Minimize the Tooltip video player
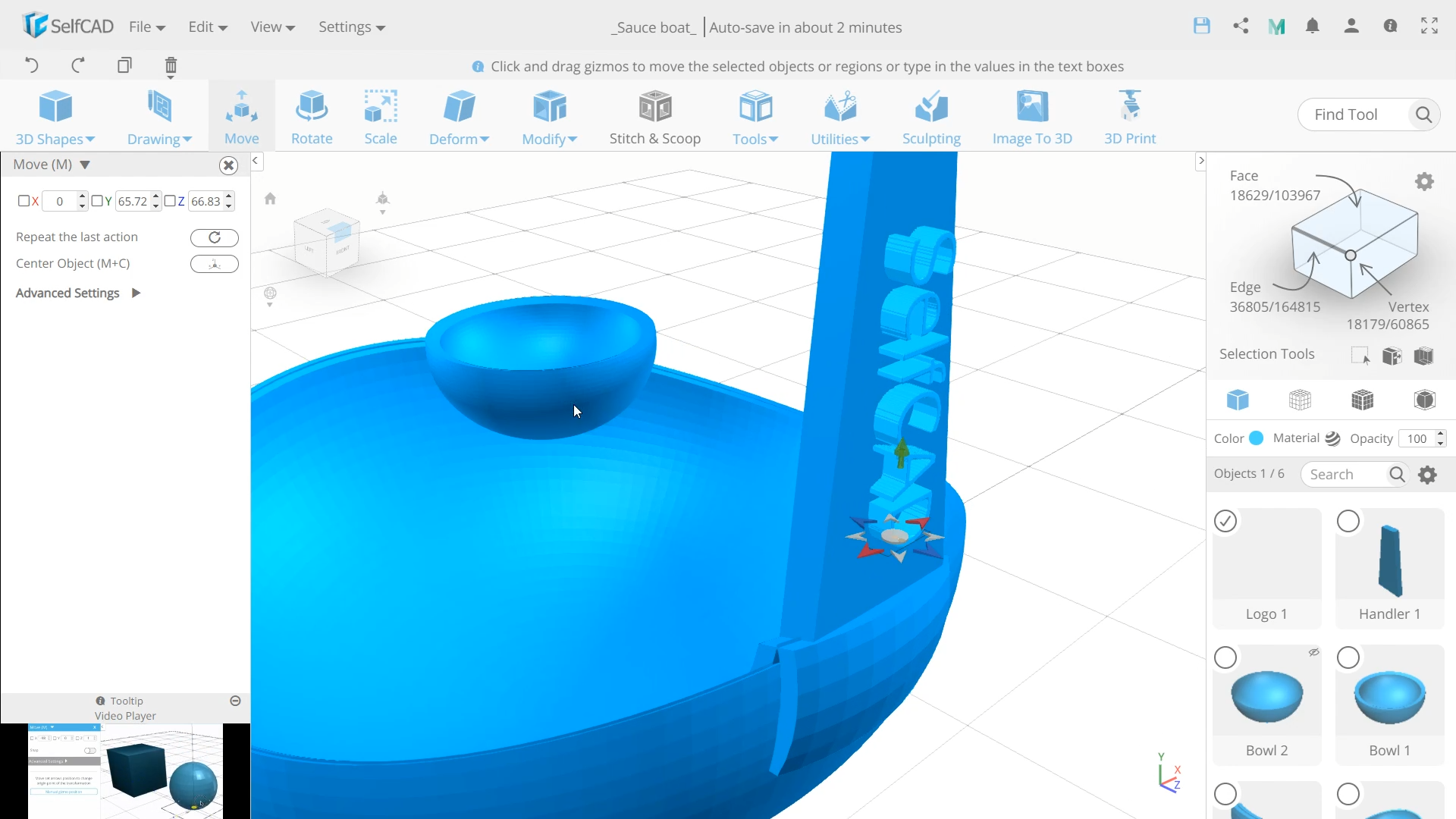The width and height of the screenshot is (1456, 819). (x=235, y=701)
